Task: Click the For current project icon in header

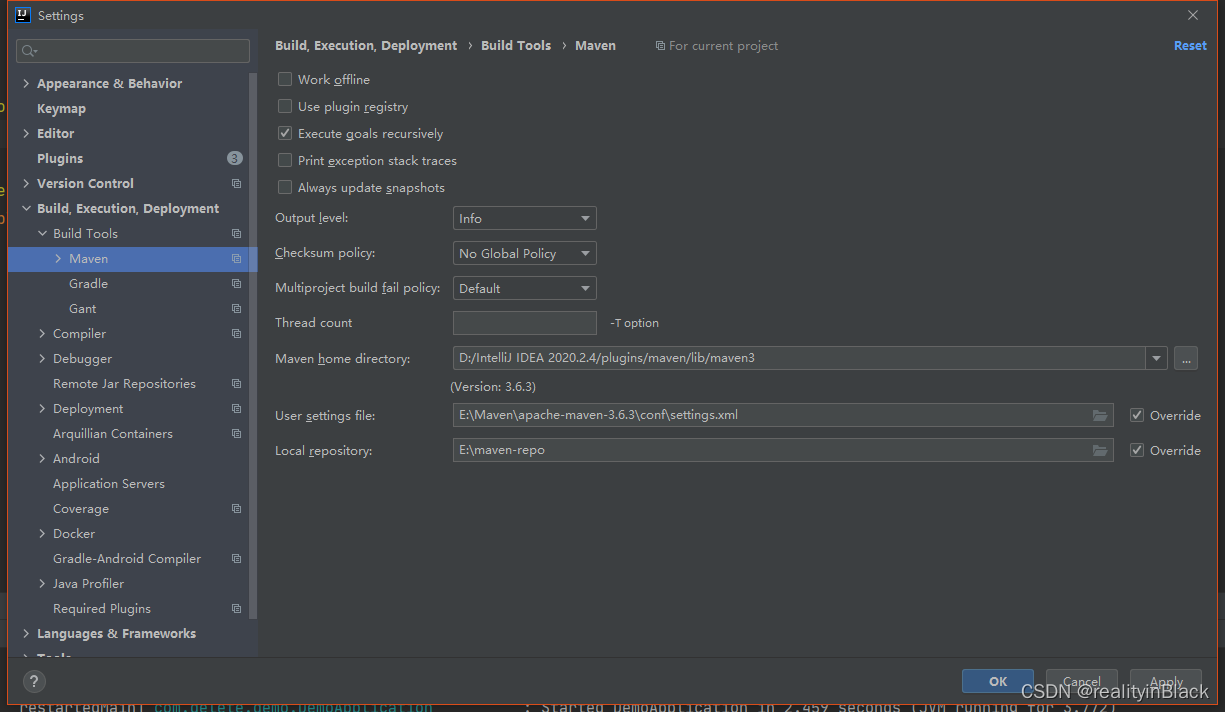Action: pos(660,46)
